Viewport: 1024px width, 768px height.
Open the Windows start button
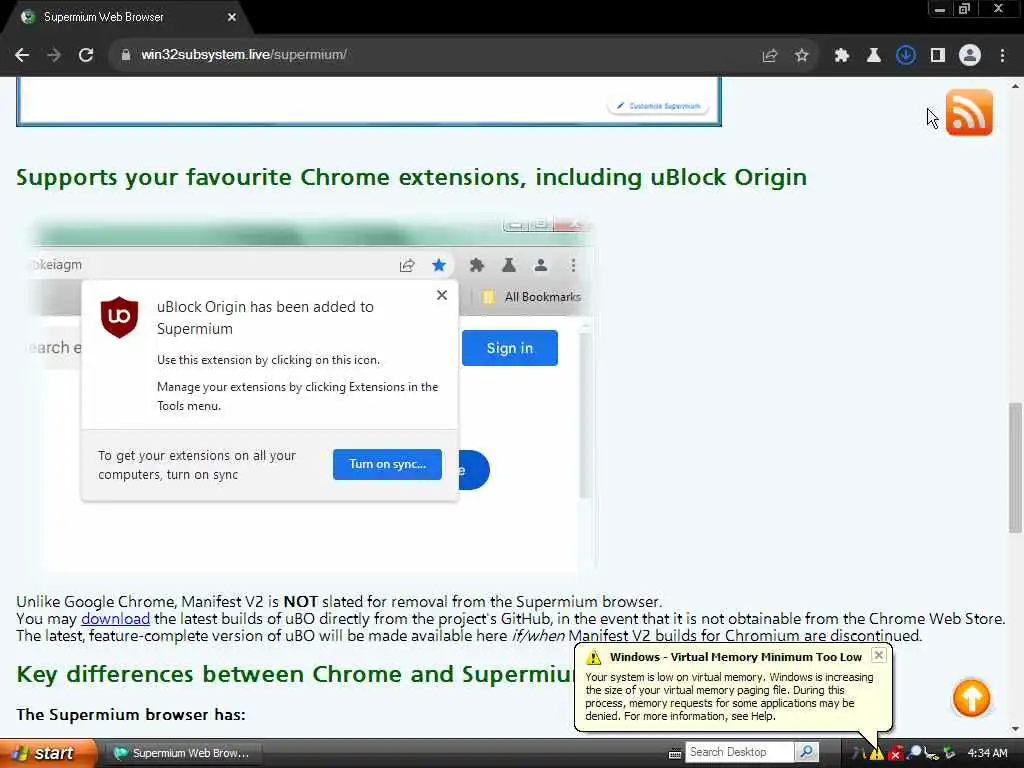pos(47,754)
